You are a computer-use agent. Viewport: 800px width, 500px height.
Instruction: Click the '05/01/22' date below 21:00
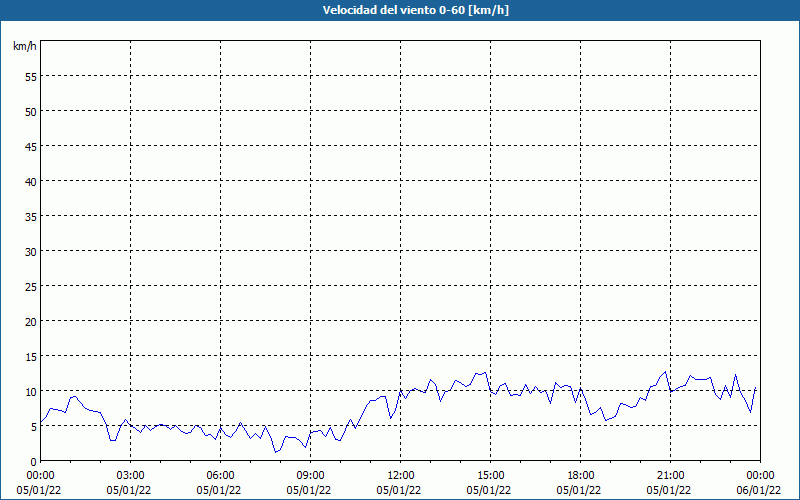[668, 490]
